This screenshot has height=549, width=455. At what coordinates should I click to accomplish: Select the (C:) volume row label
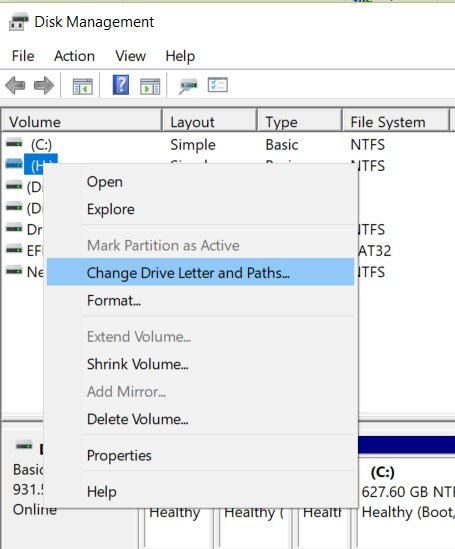(x=41, y=145)
